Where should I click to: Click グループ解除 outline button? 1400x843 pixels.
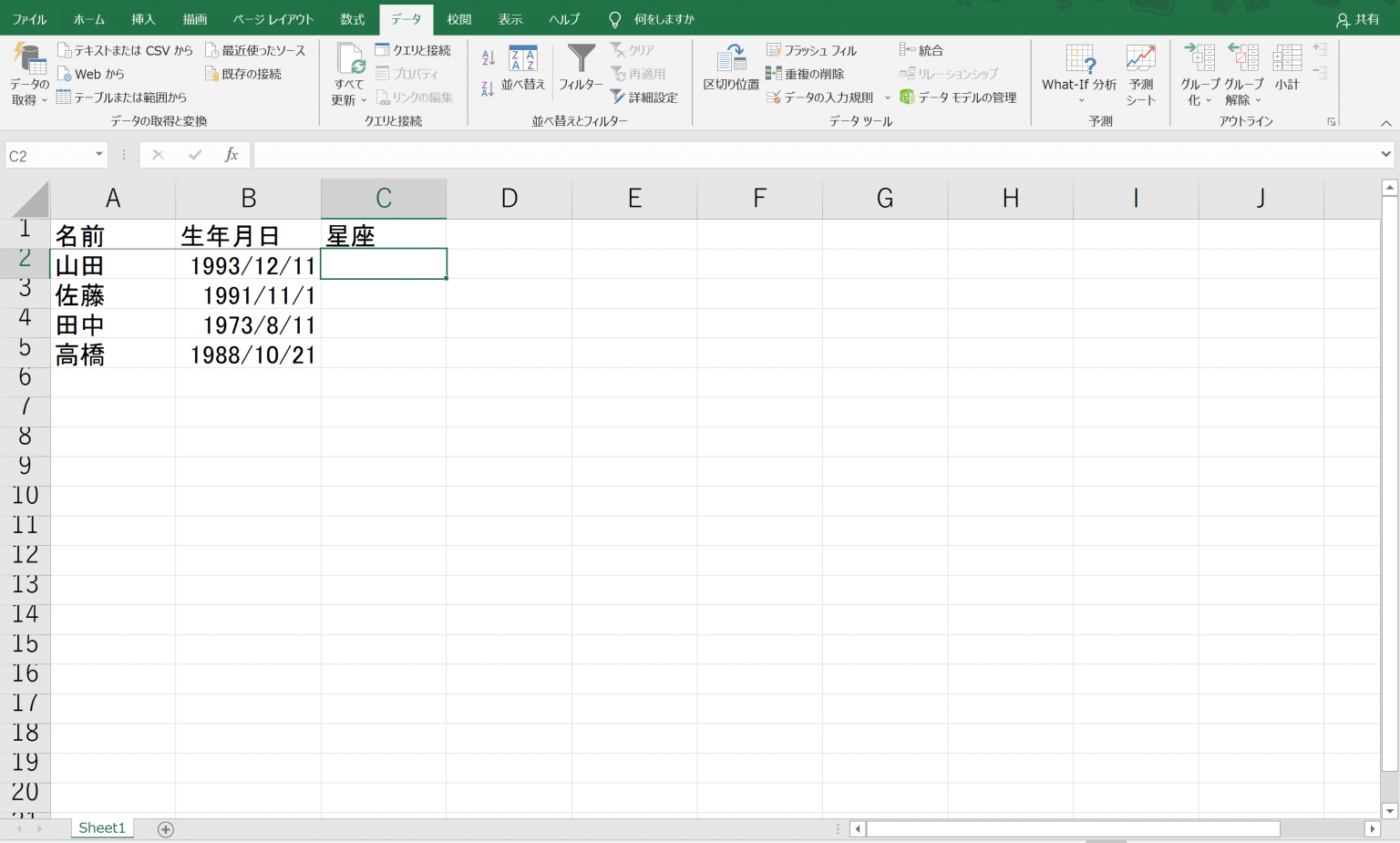[x=1243, y=75]
